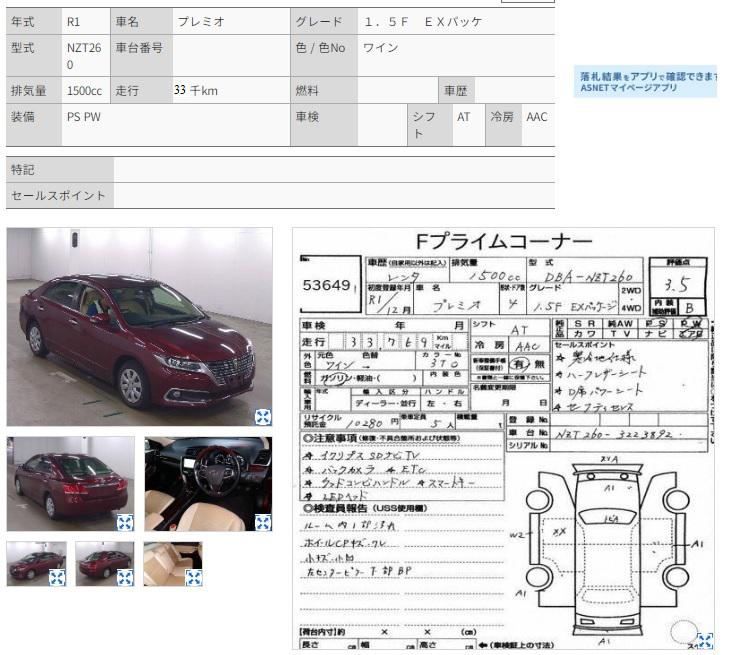Click expand icon on beige seat thumbnail

click(x=194, y=577)
